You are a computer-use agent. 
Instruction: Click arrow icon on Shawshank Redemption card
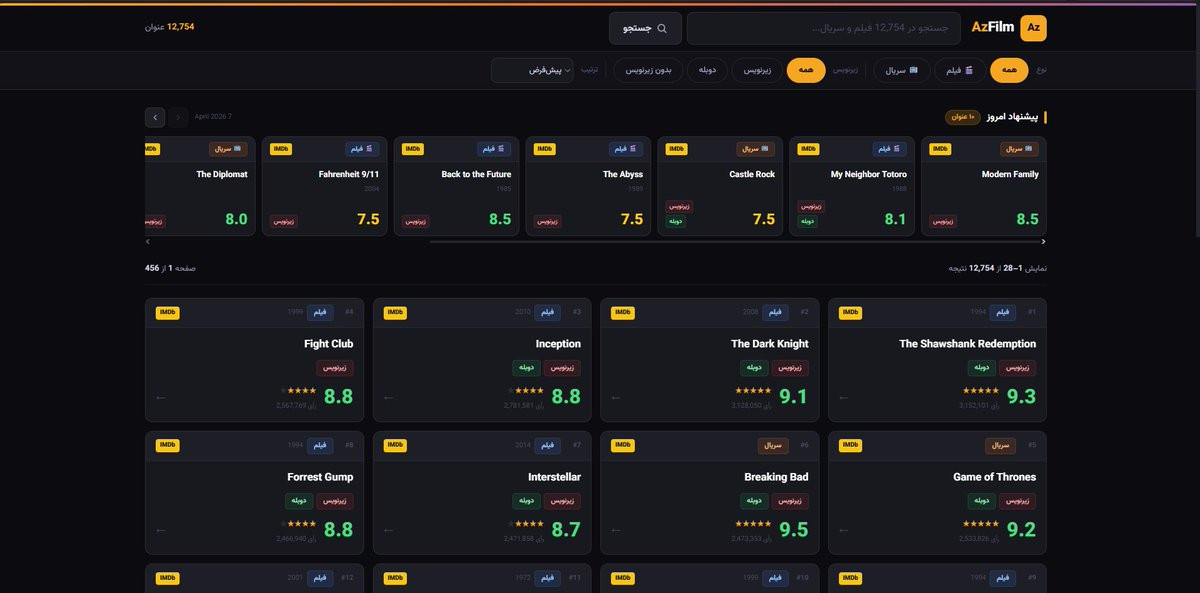(844, 397)
